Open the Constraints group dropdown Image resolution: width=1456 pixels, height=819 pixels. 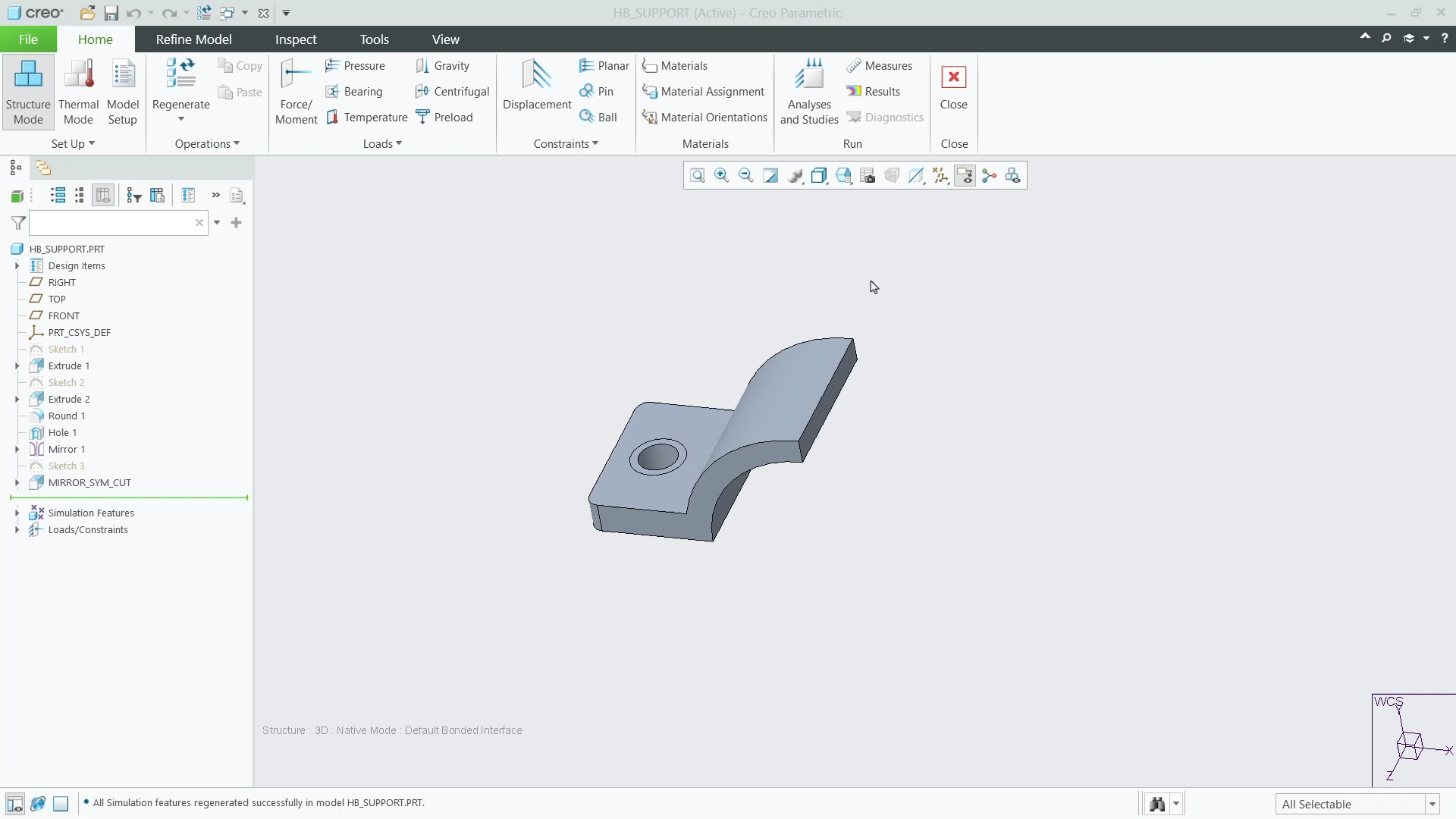pyautogui.click(x=566, y=144)
